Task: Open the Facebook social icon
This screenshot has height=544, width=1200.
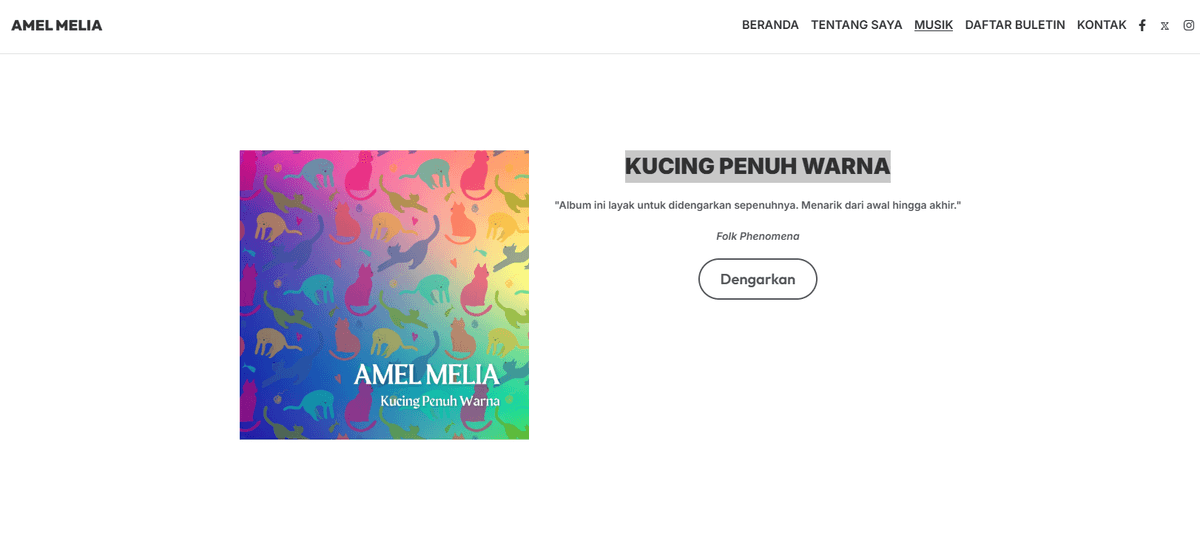Action: pos(1142,25)
